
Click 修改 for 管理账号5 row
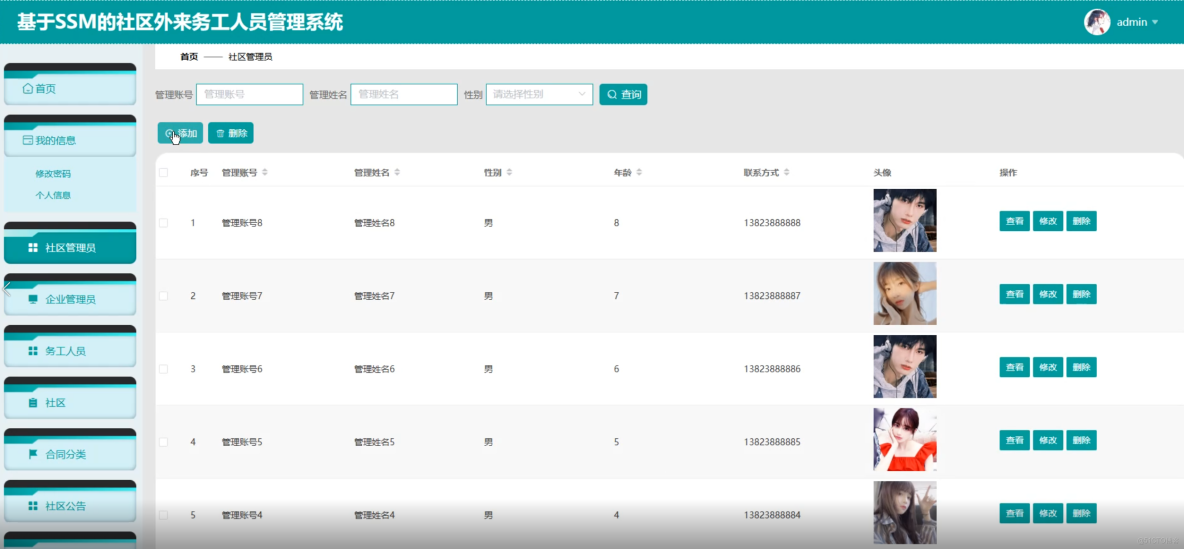pos(1048,440)
